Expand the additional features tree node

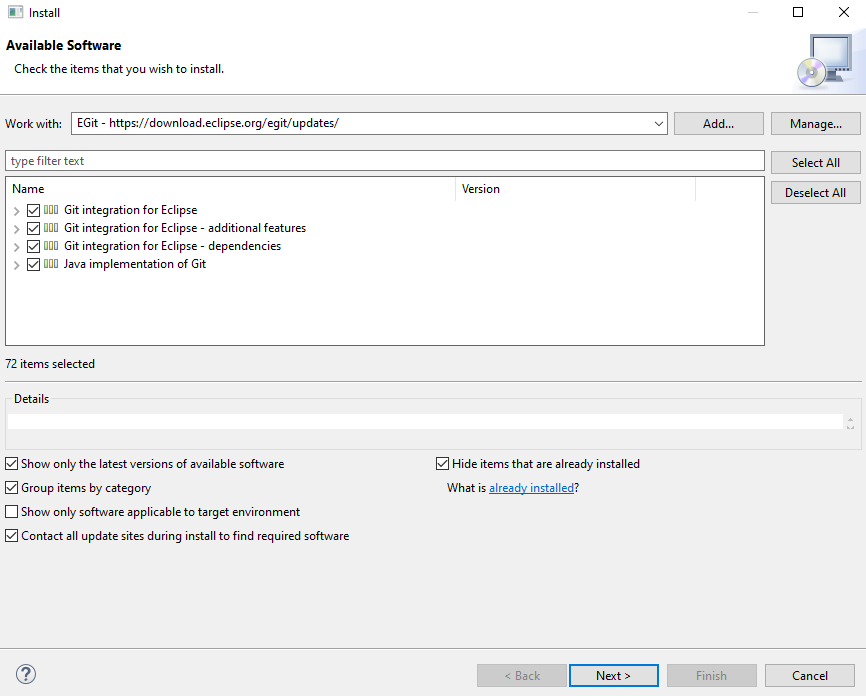pos(17,229)
